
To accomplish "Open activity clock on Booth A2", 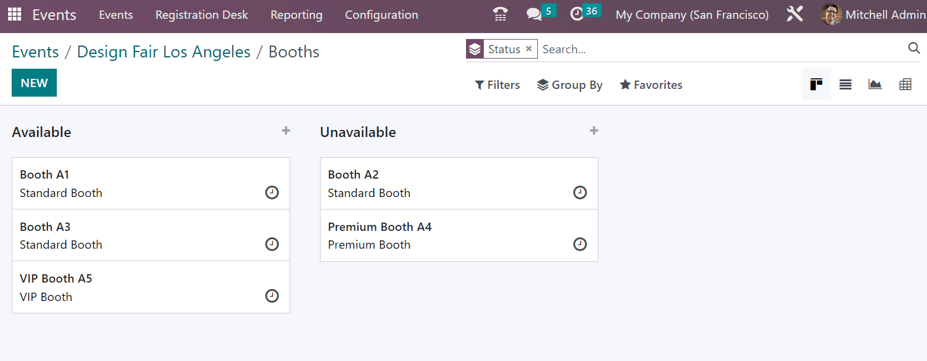I will (x=580, y=193).
